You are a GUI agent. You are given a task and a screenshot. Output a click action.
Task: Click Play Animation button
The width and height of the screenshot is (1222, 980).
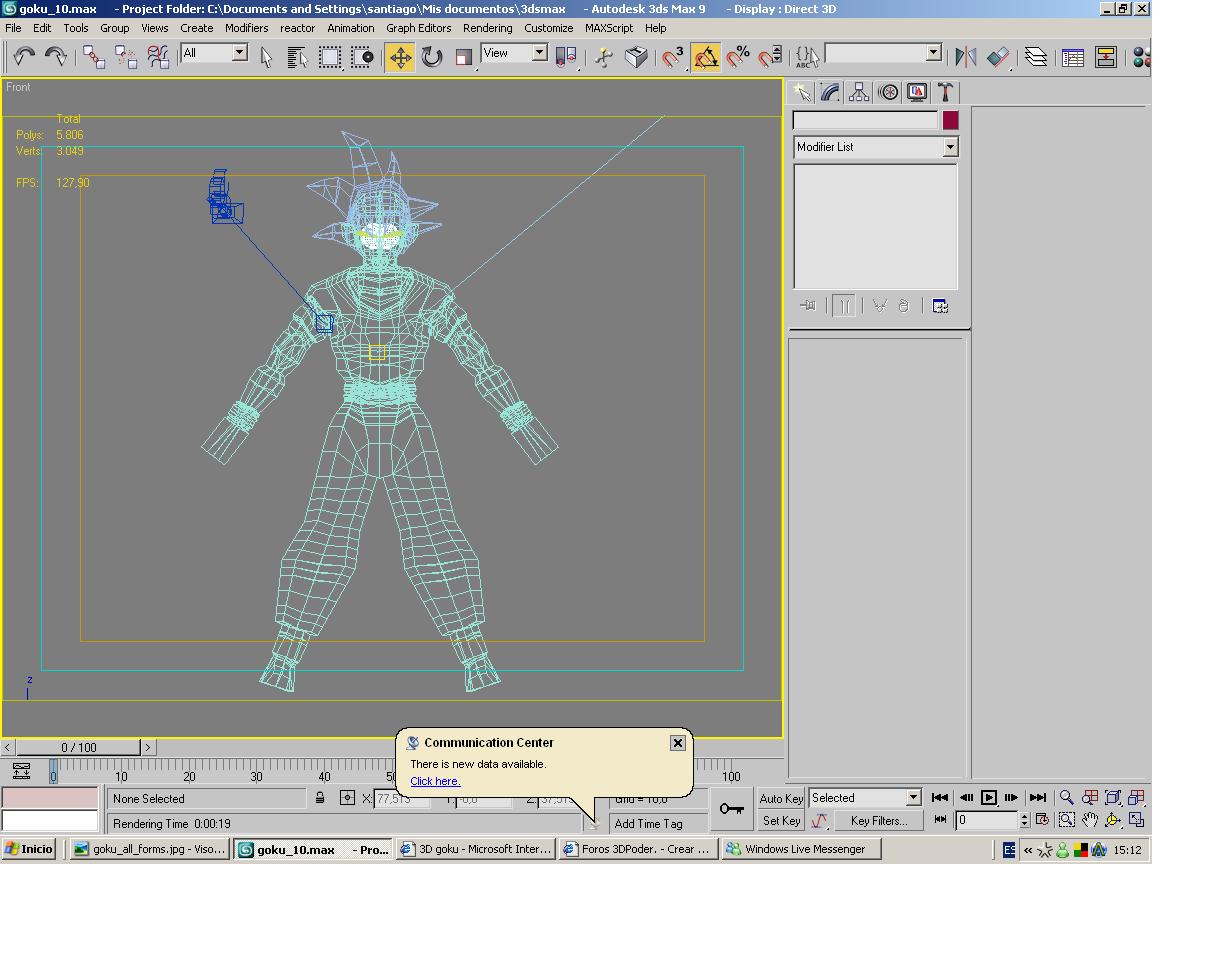[x=989, y=798]
